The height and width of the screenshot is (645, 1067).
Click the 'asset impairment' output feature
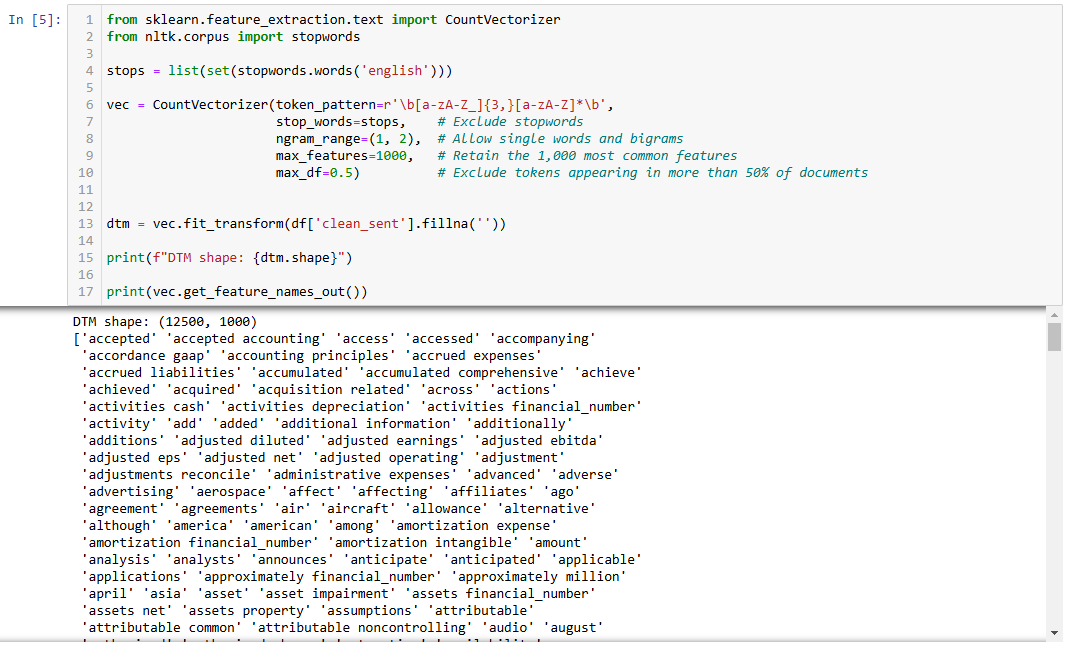[x=327, y=594]
